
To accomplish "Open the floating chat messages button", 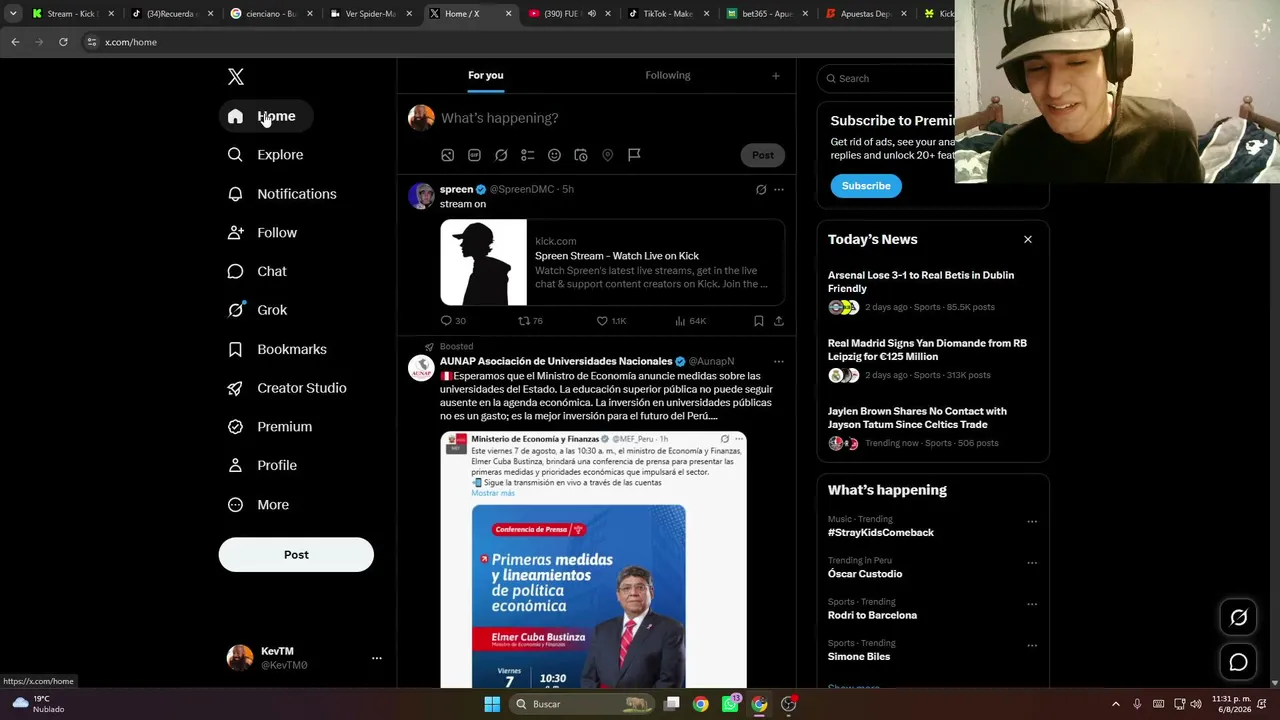I will tap(1238, 662).
